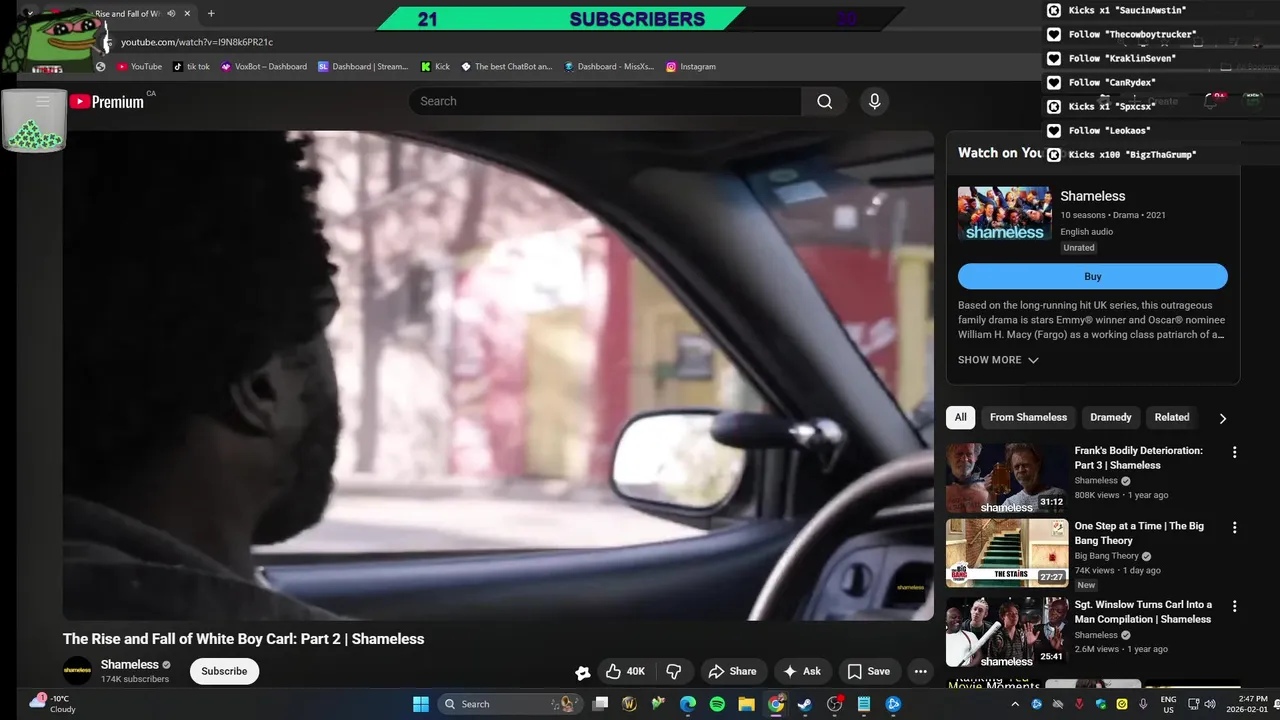Open the Shameless channel name link
This screenshot has height=720, width=1280.
[x=130, y=664]
